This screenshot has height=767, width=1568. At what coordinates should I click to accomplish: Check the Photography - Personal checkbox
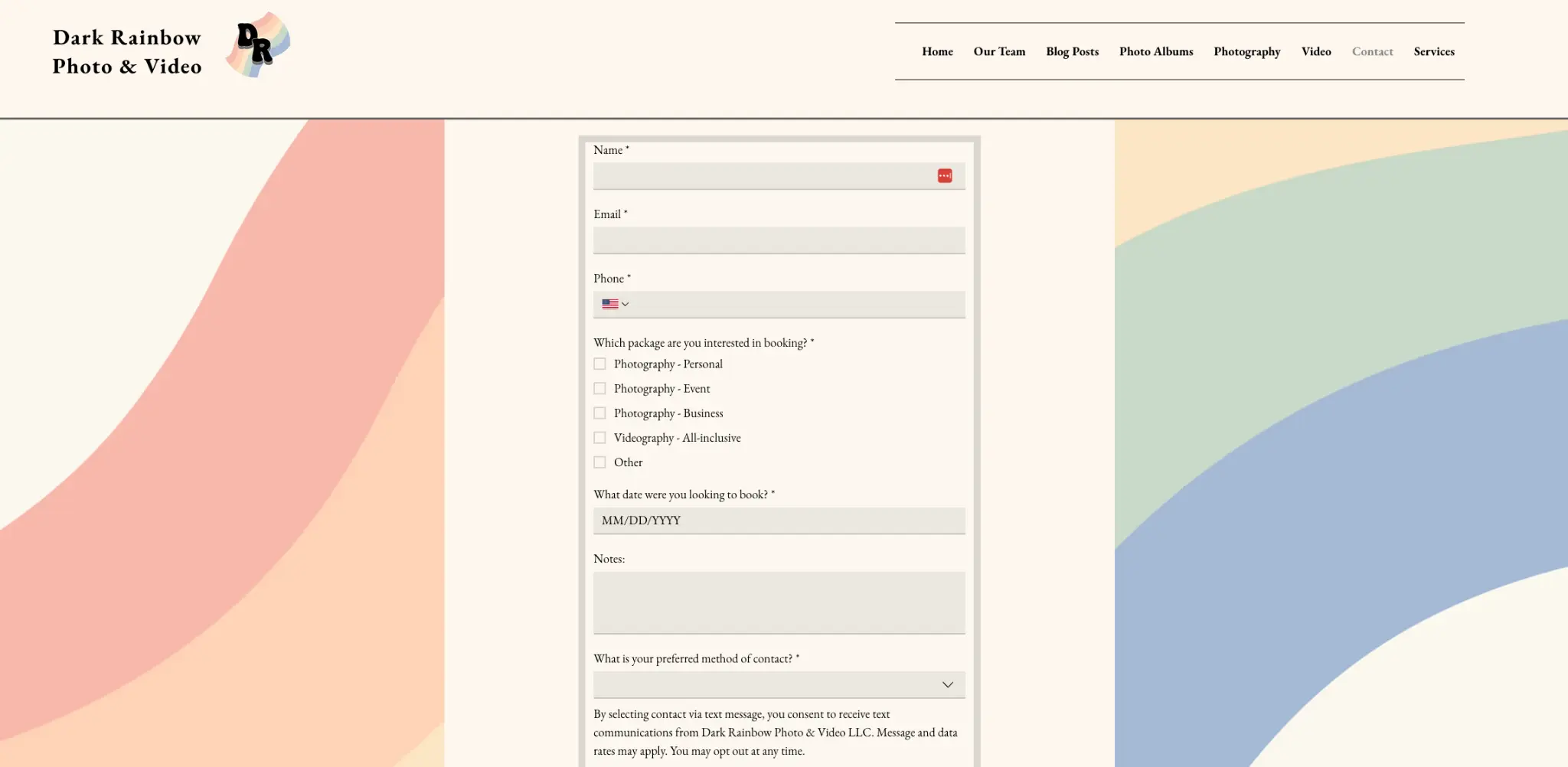599,364
